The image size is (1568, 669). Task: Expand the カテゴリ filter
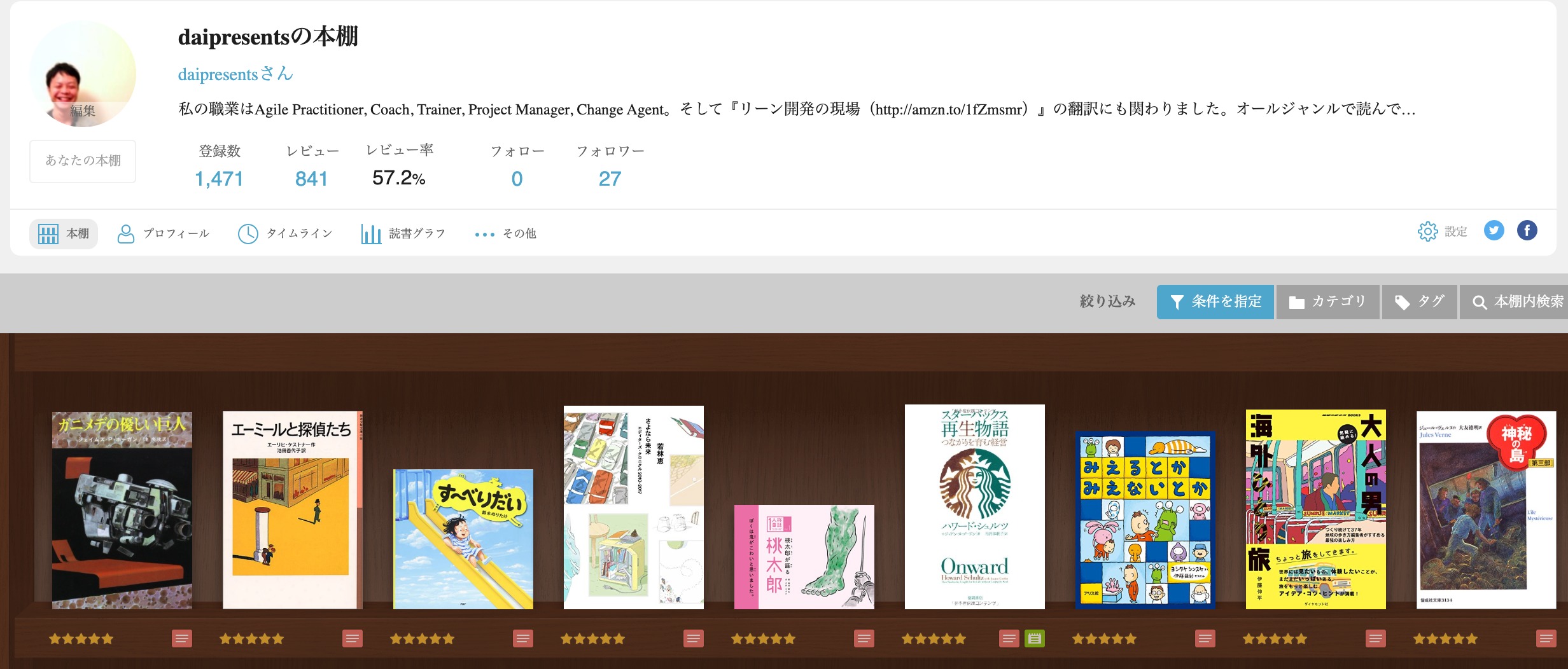tap(1327, 301)
